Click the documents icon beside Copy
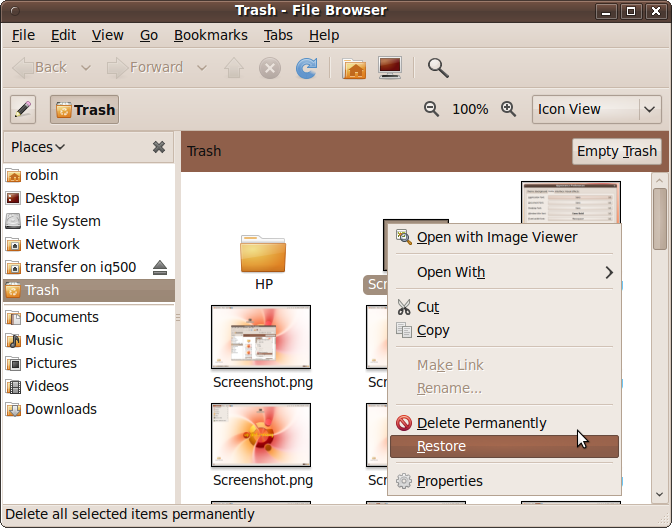Image resolution: width=672 pixels, height=528 pixels. [404, 330]
